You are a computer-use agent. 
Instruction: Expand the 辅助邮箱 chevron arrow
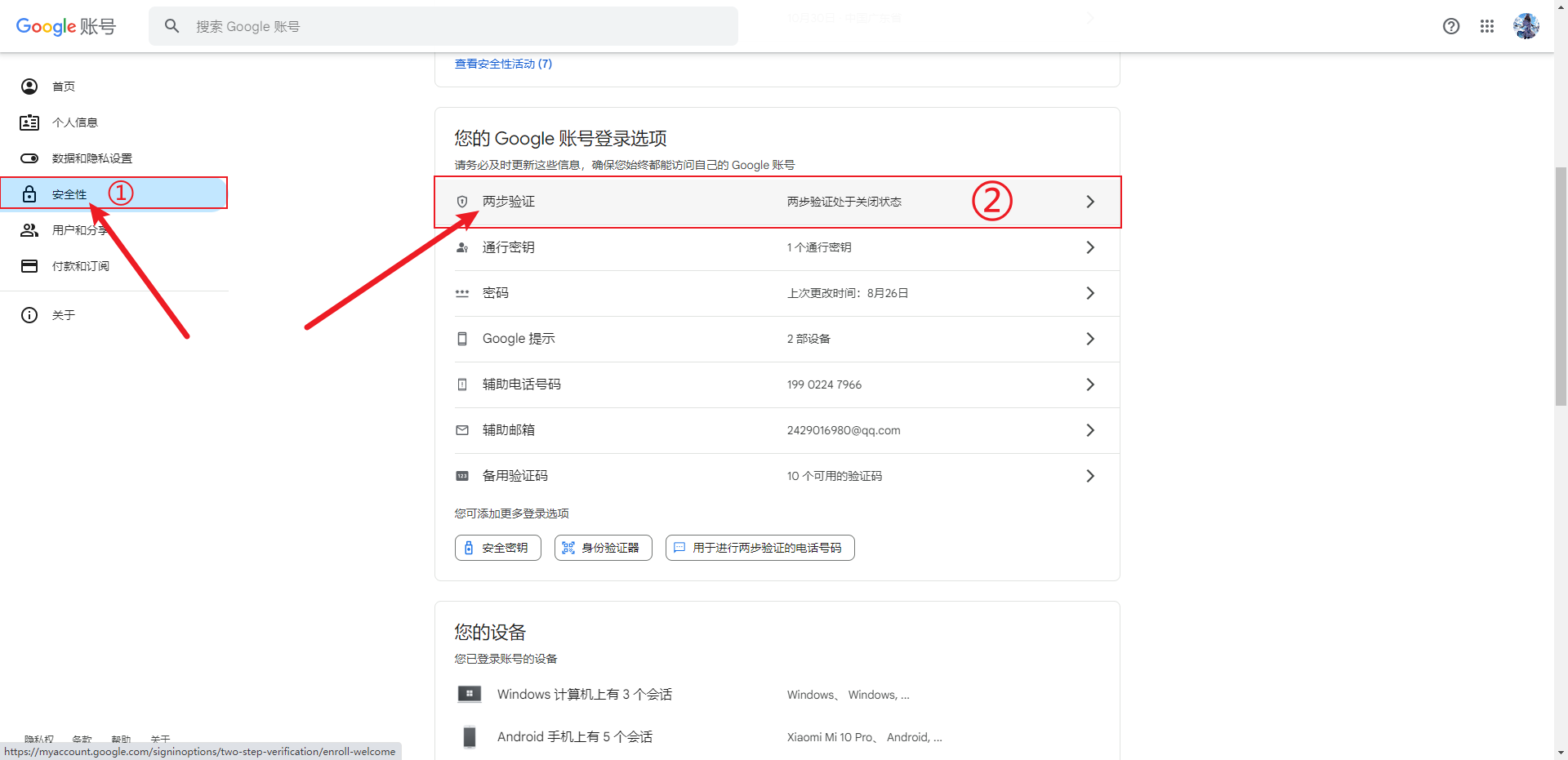1090,430
